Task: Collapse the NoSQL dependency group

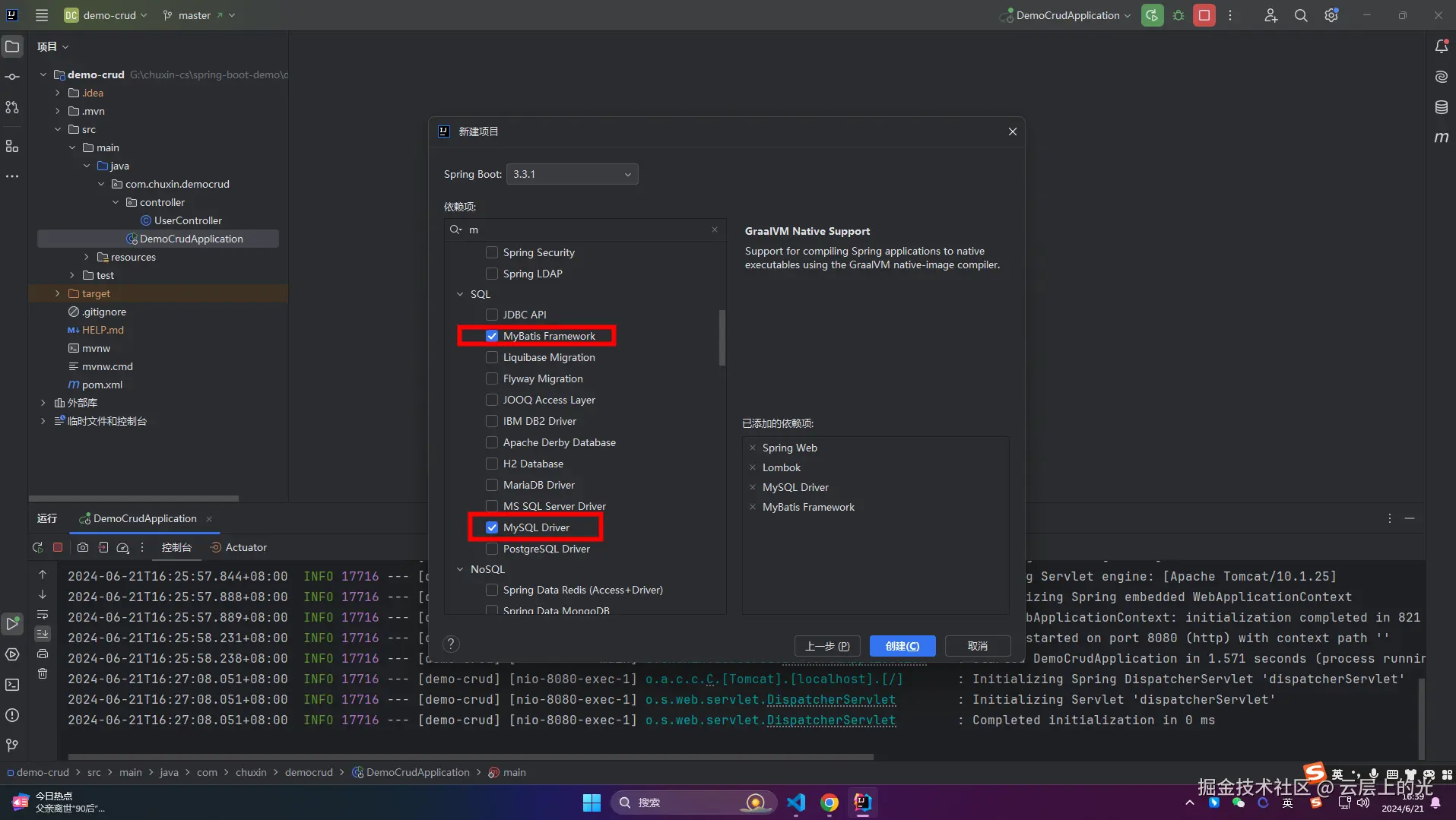Action: click(460, 569)
